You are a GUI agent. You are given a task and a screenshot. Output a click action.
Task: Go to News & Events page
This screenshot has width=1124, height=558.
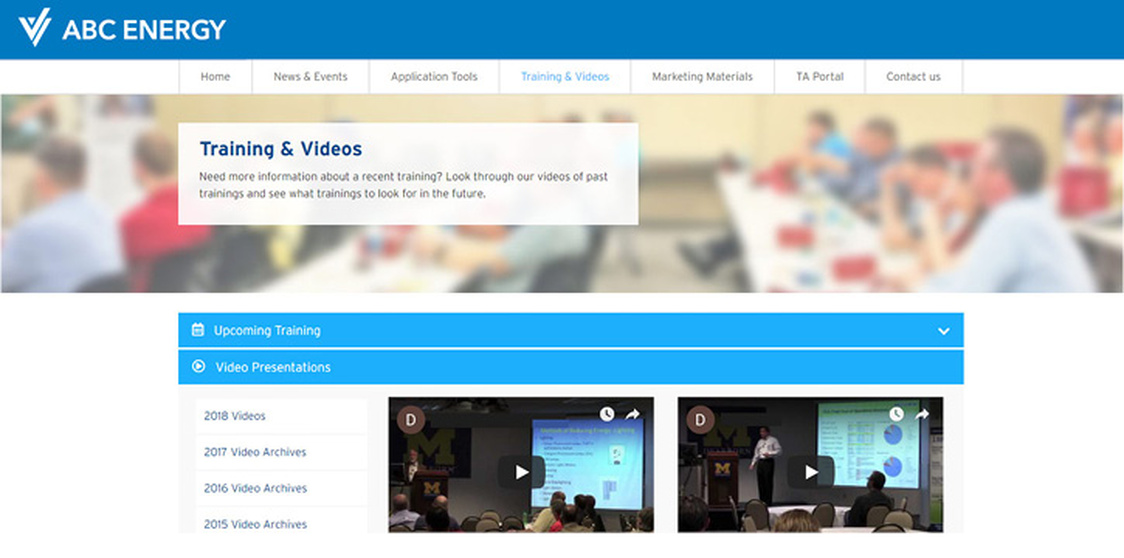tap(310, 77)
